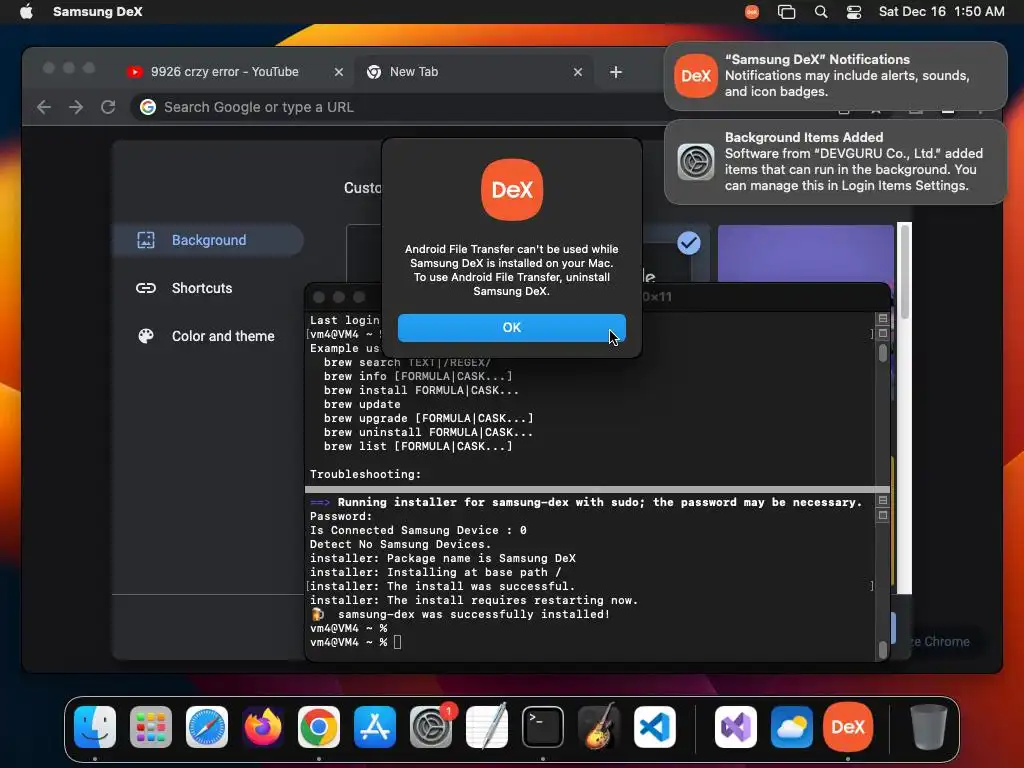Open TextEdit from the Dock
The width and height of the screenshot is (1024, 768).
487,726
